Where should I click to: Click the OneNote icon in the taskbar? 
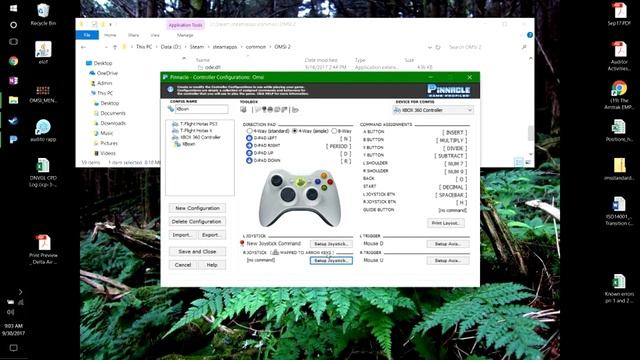[13, 80]
